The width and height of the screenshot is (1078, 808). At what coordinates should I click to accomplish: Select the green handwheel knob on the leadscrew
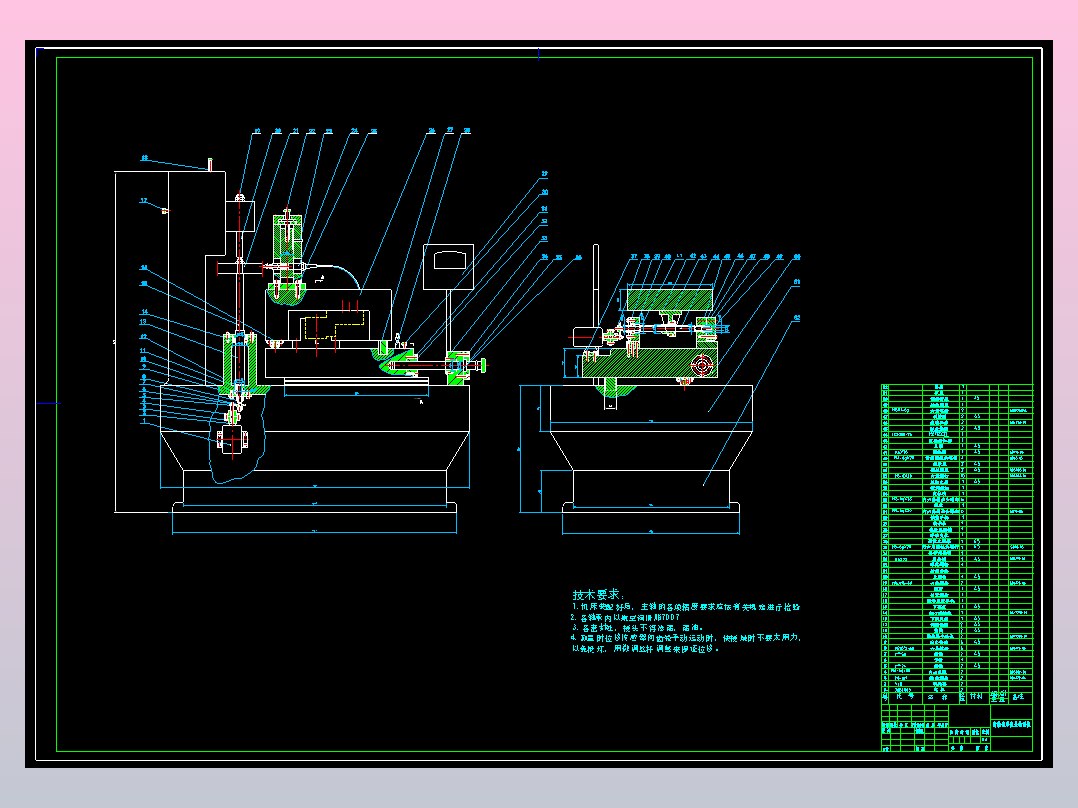[483, 366]
